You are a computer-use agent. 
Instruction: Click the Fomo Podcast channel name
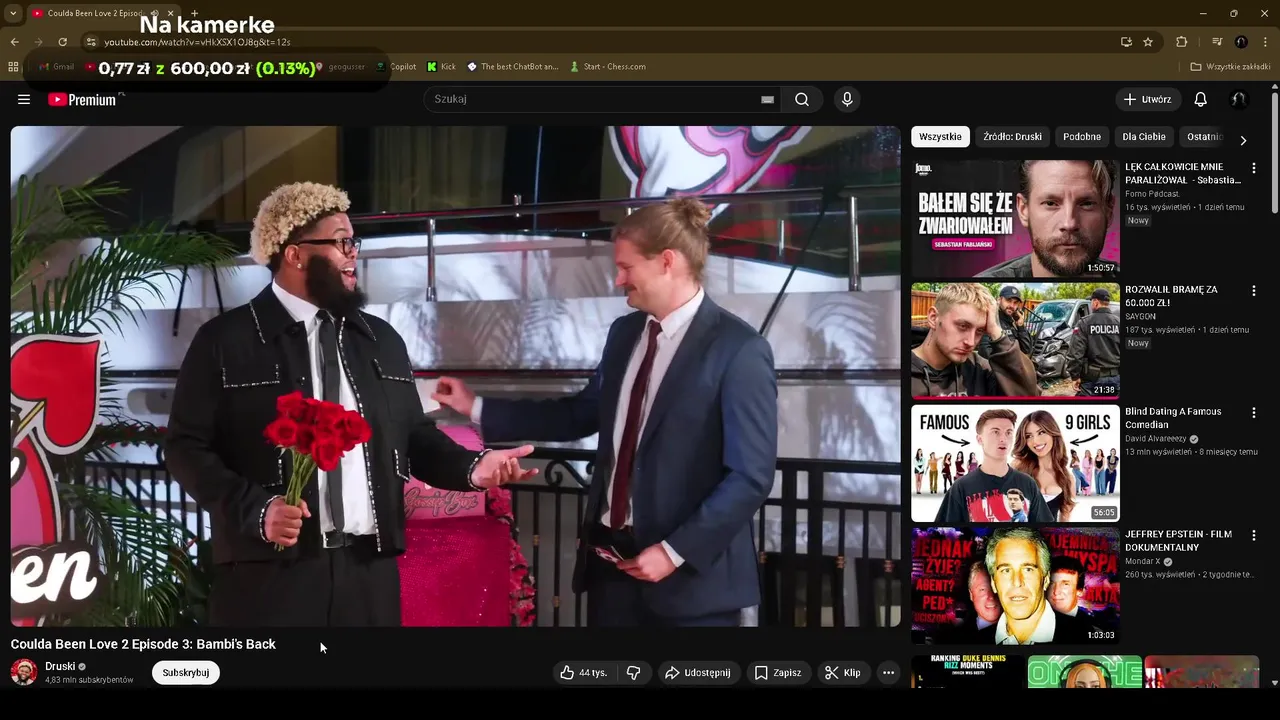(1152, 194)
